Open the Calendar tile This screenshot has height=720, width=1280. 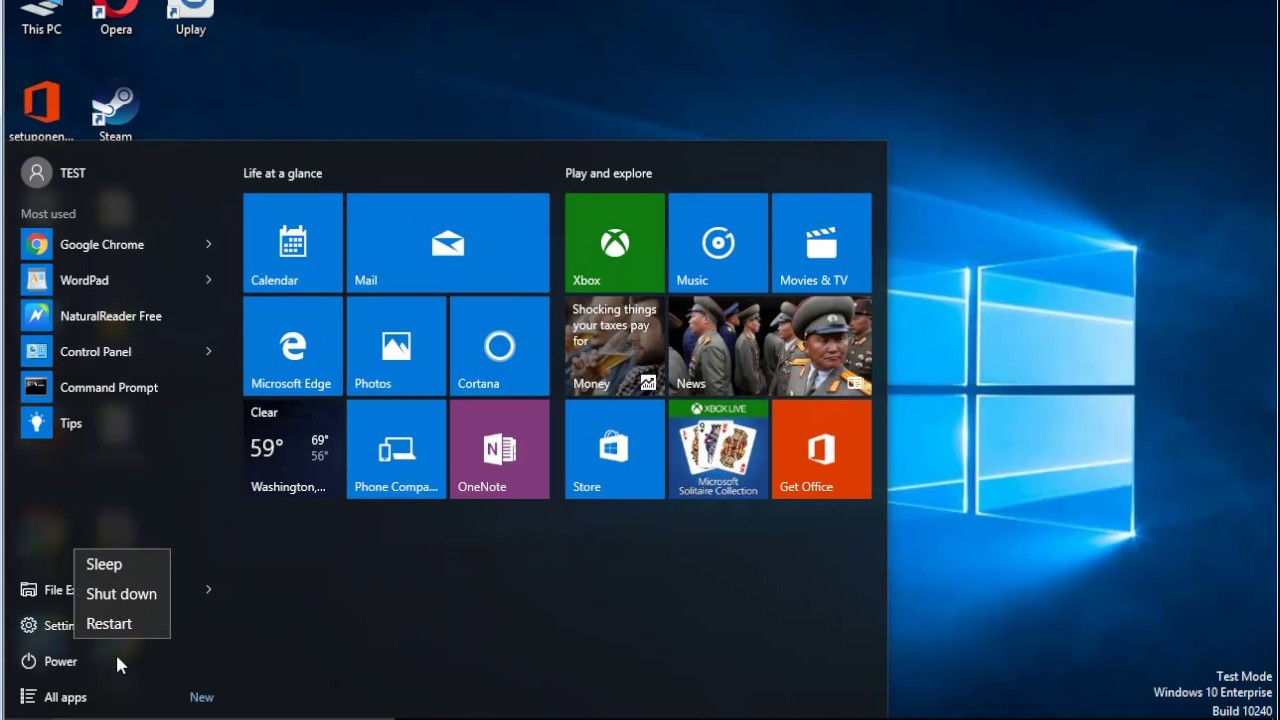click(x=293, y=243)
